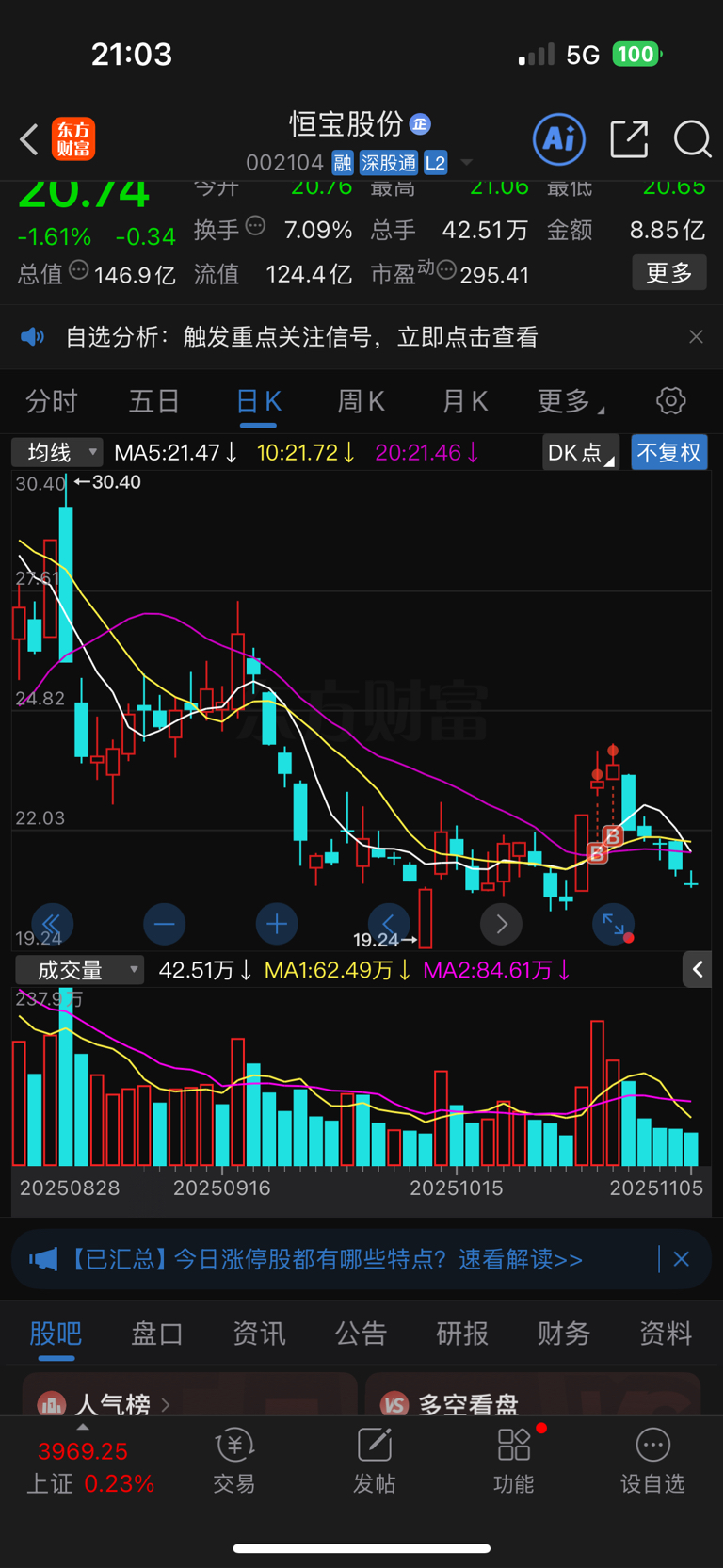Tap the 人气榜 icon
The width and height of the screenshot is (724, 1568).
click(52, 1405)
